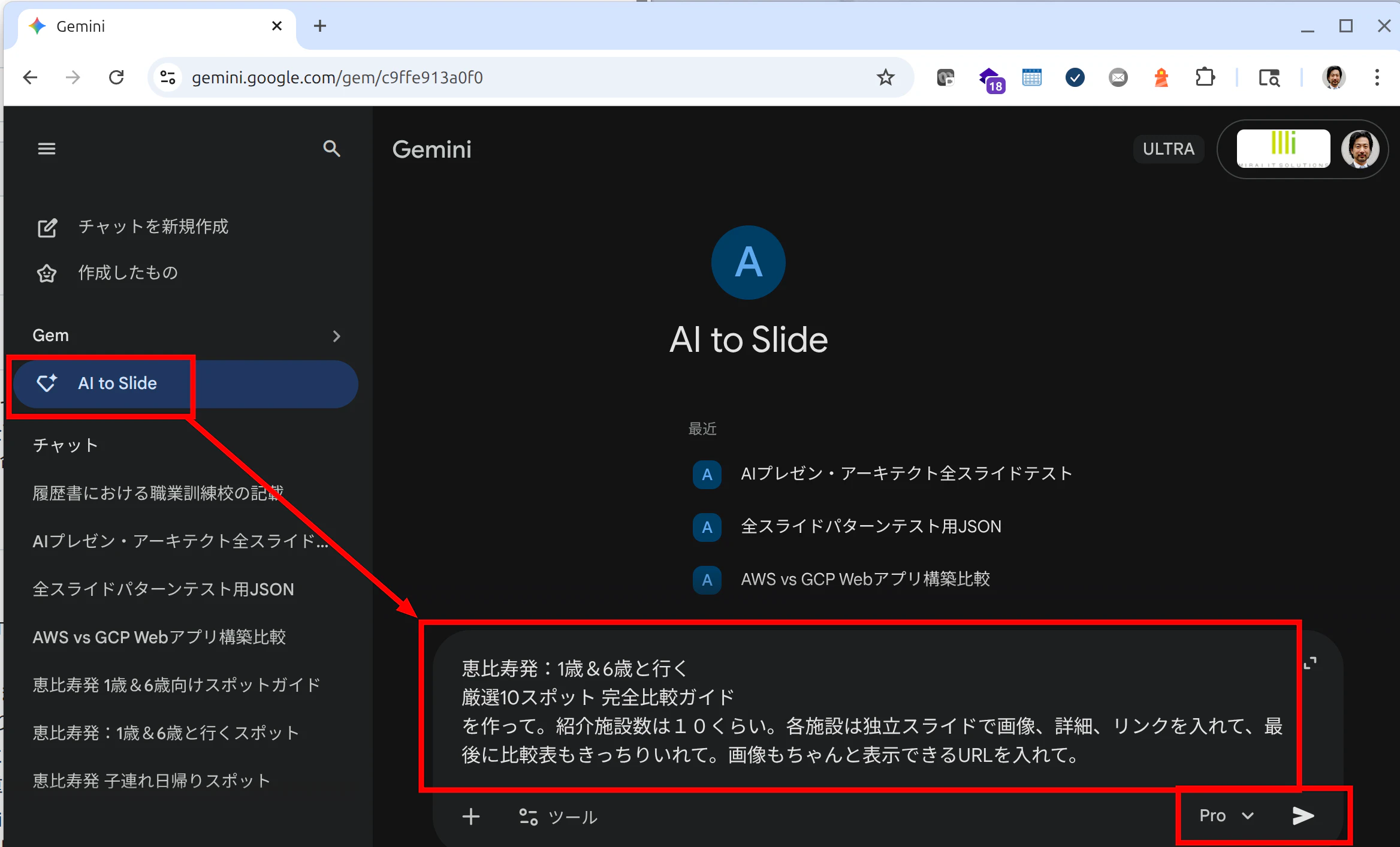Select the AI to Slide gem in sidebar
This screenshot has height=847, width=1400.
point(186,384)
